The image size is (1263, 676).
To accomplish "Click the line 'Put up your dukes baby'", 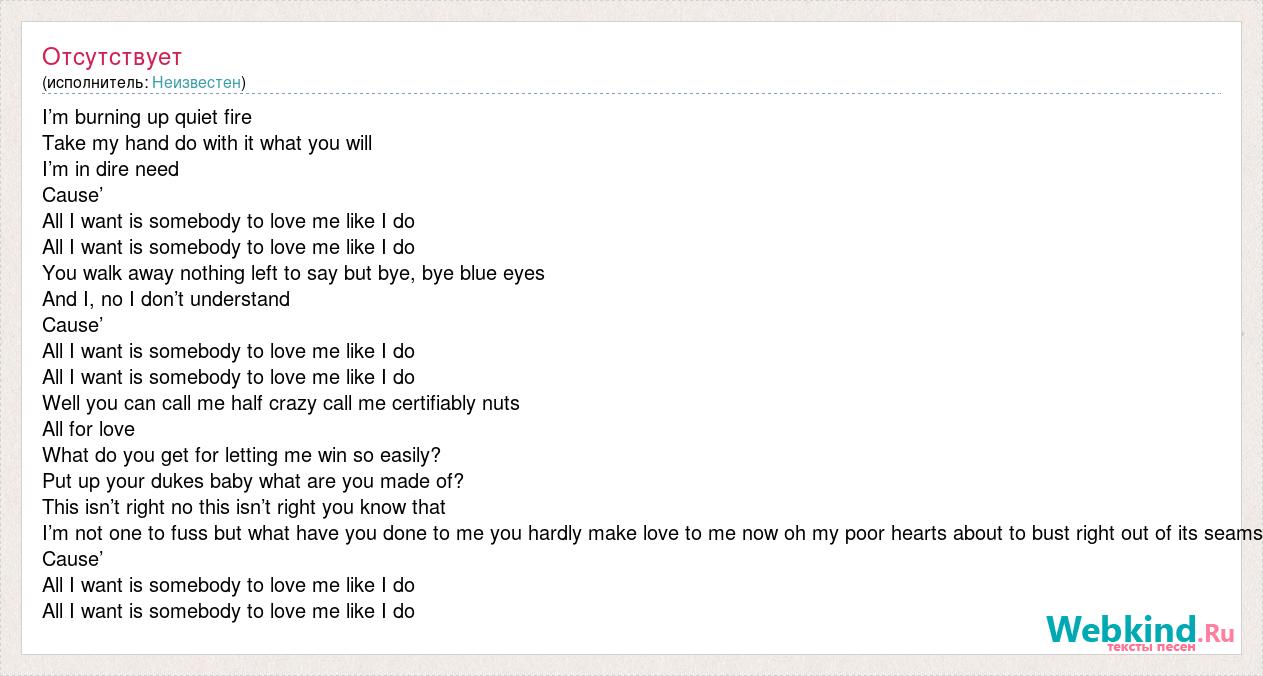I will 253,481.
